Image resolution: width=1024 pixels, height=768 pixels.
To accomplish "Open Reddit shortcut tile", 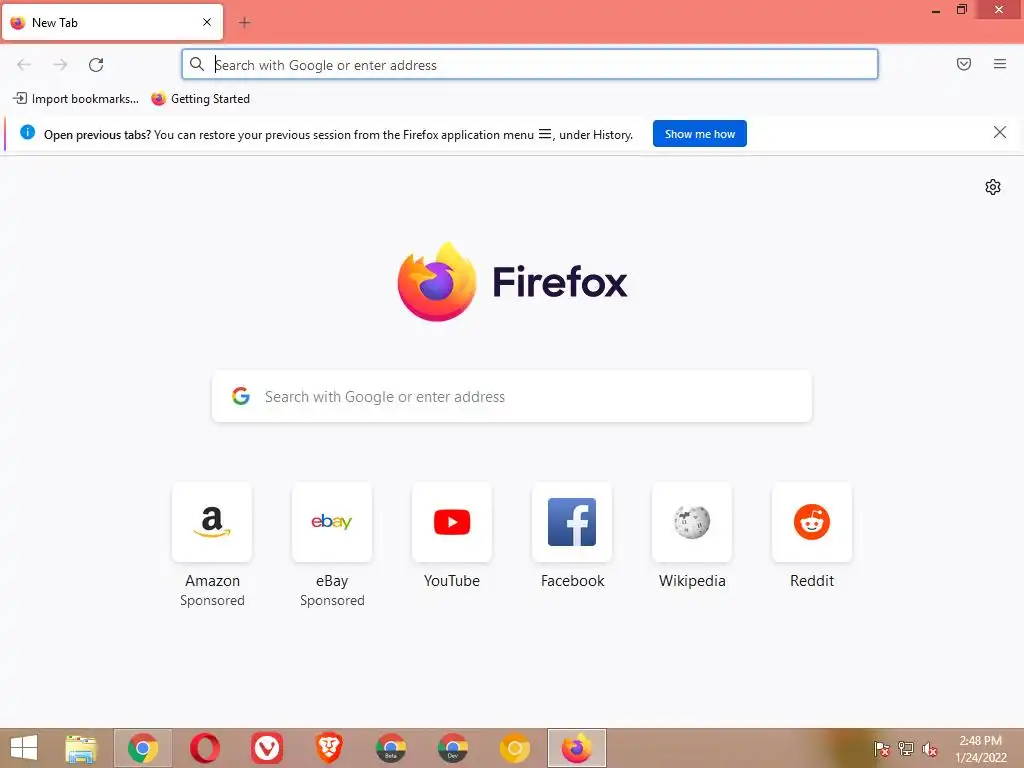I will (812, 522).
